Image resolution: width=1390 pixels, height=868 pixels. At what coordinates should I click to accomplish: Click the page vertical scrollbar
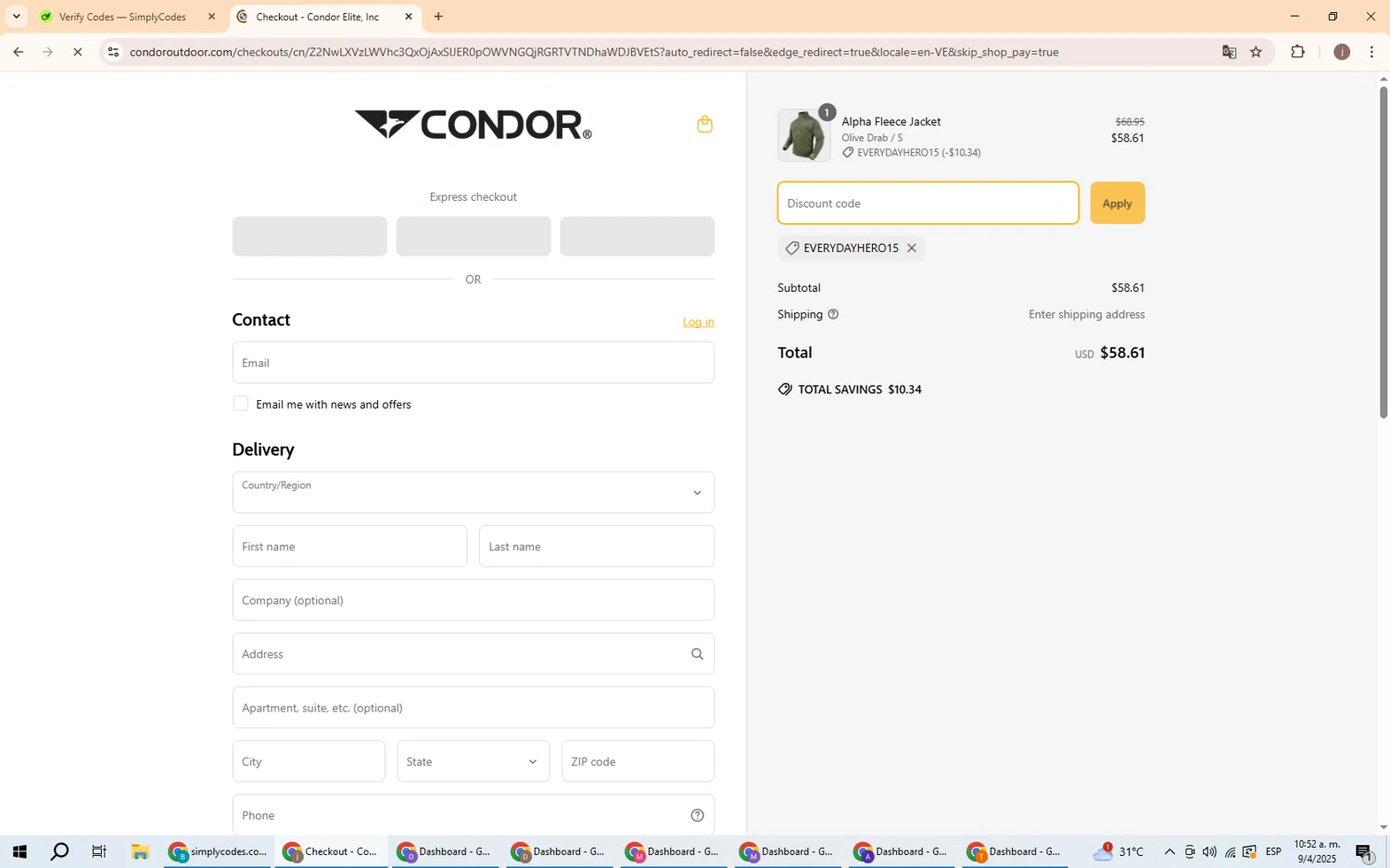[x=1384, y=250]
